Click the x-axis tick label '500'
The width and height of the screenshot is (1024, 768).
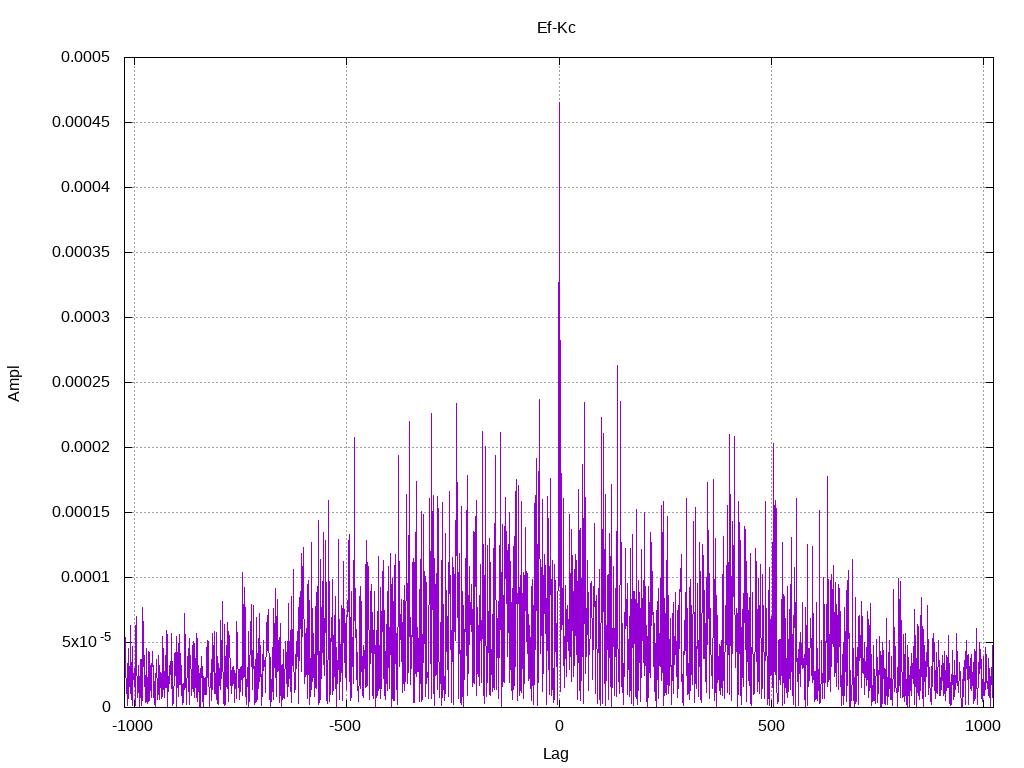tap(771, 726)
